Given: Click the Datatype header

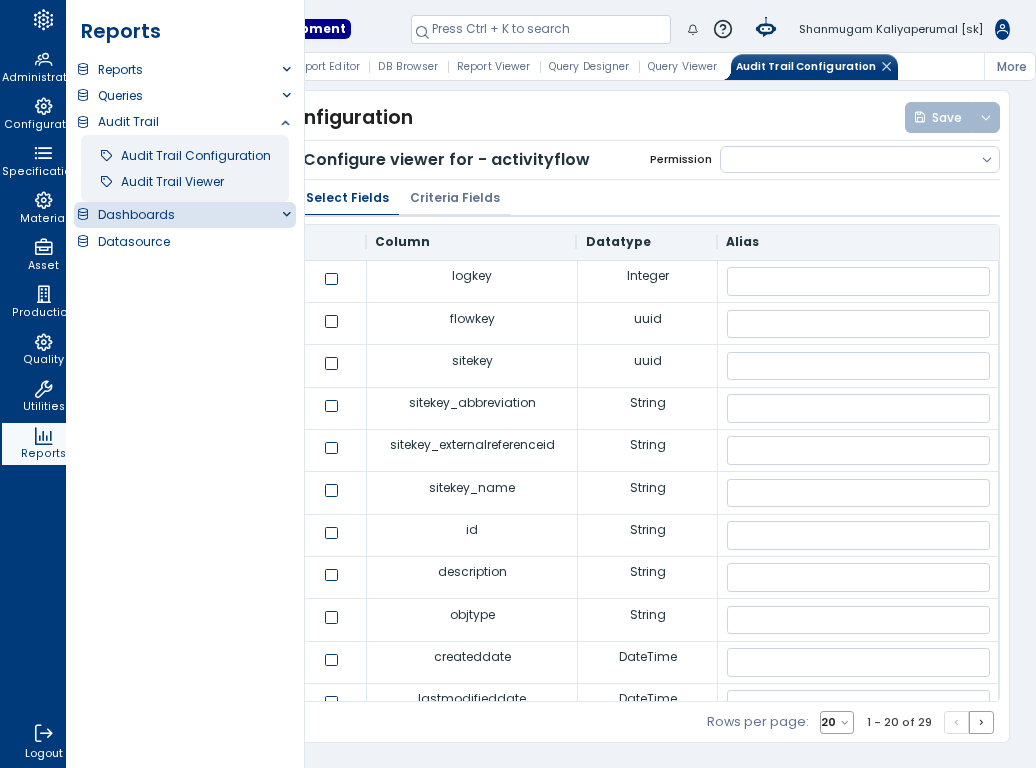Looking at the screenshot, I should [x=618, y=242].
